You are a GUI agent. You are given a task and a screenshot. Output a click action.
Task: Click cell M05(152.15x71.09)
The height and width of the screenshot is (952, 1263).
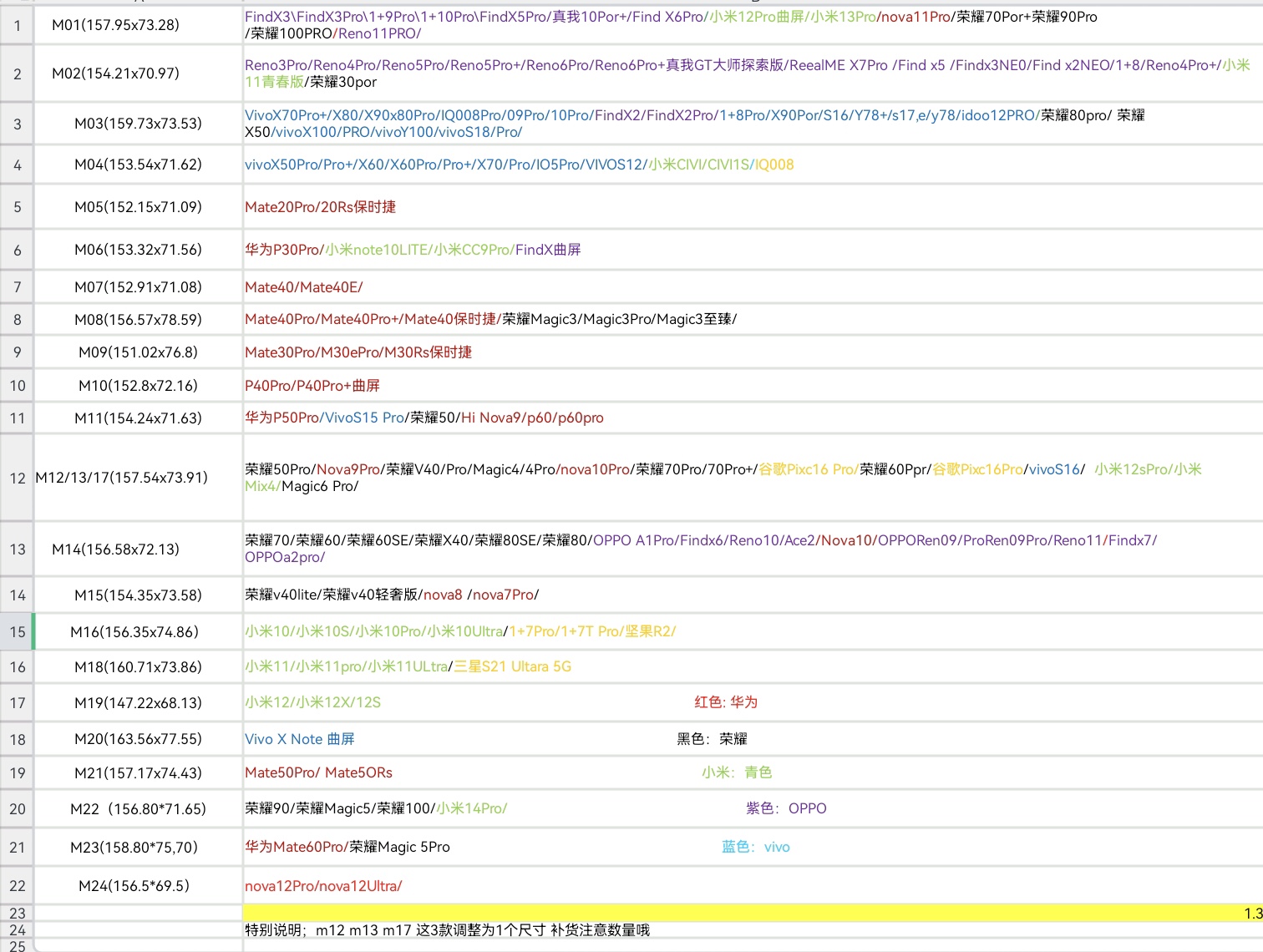(138, 207)
